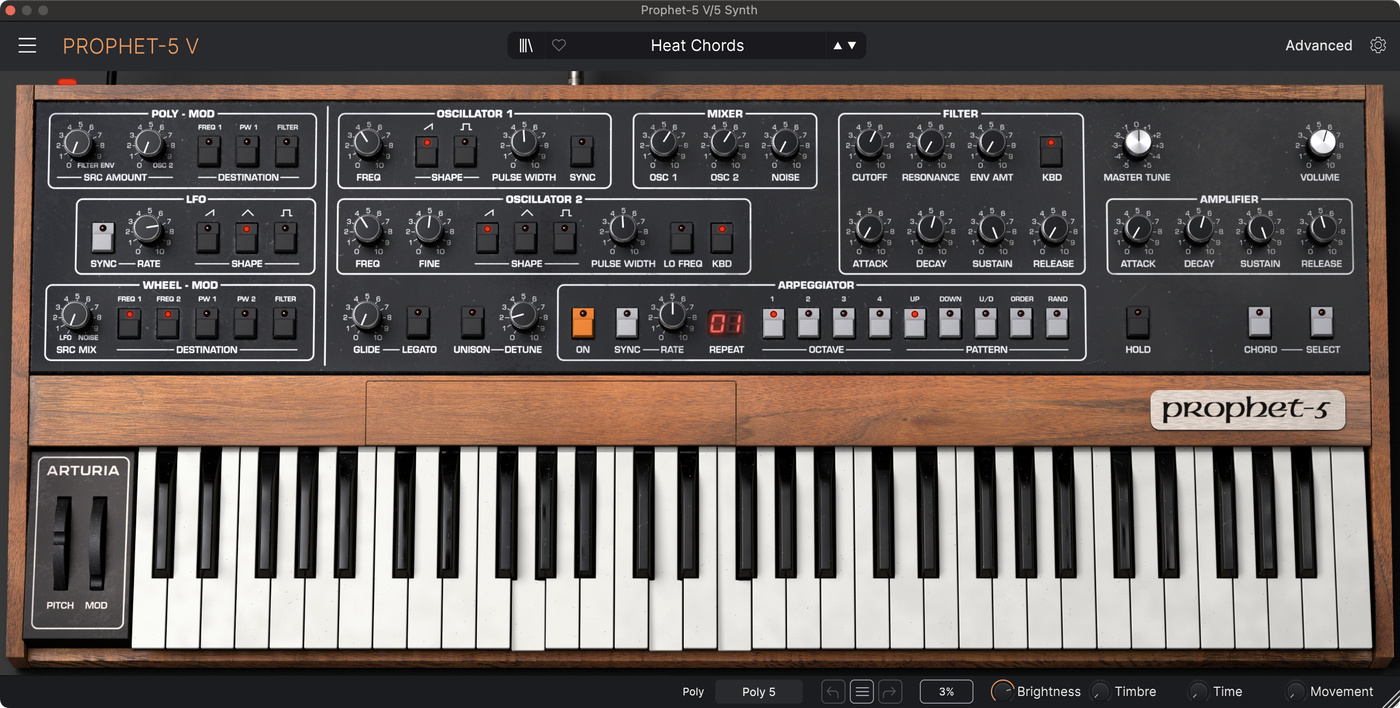Click the VOLUME knob
The height and width of the screenshot is (708, 1400).
(x=1321, y=143)
